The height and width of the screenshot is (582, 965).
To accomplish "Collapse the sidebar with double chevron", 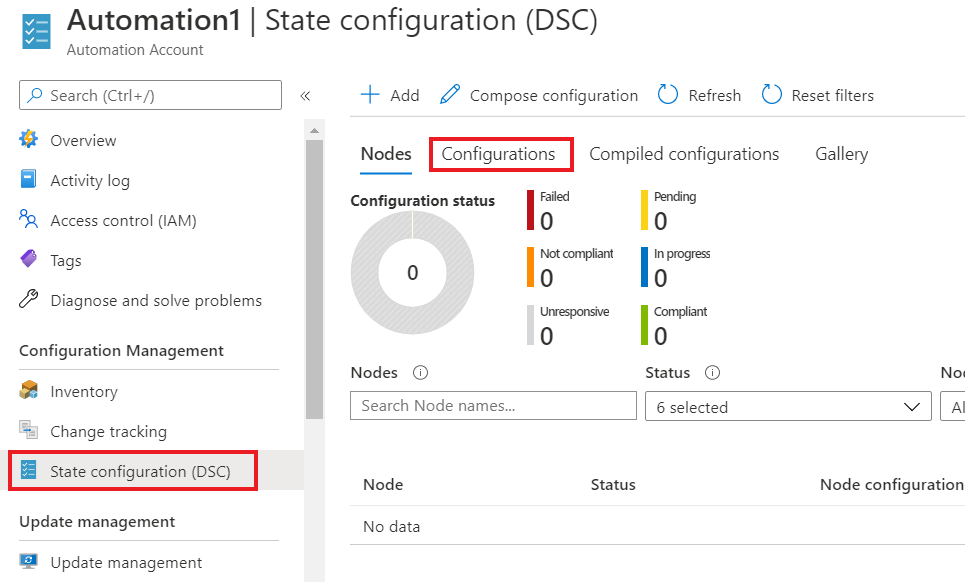I will (305, 96).
